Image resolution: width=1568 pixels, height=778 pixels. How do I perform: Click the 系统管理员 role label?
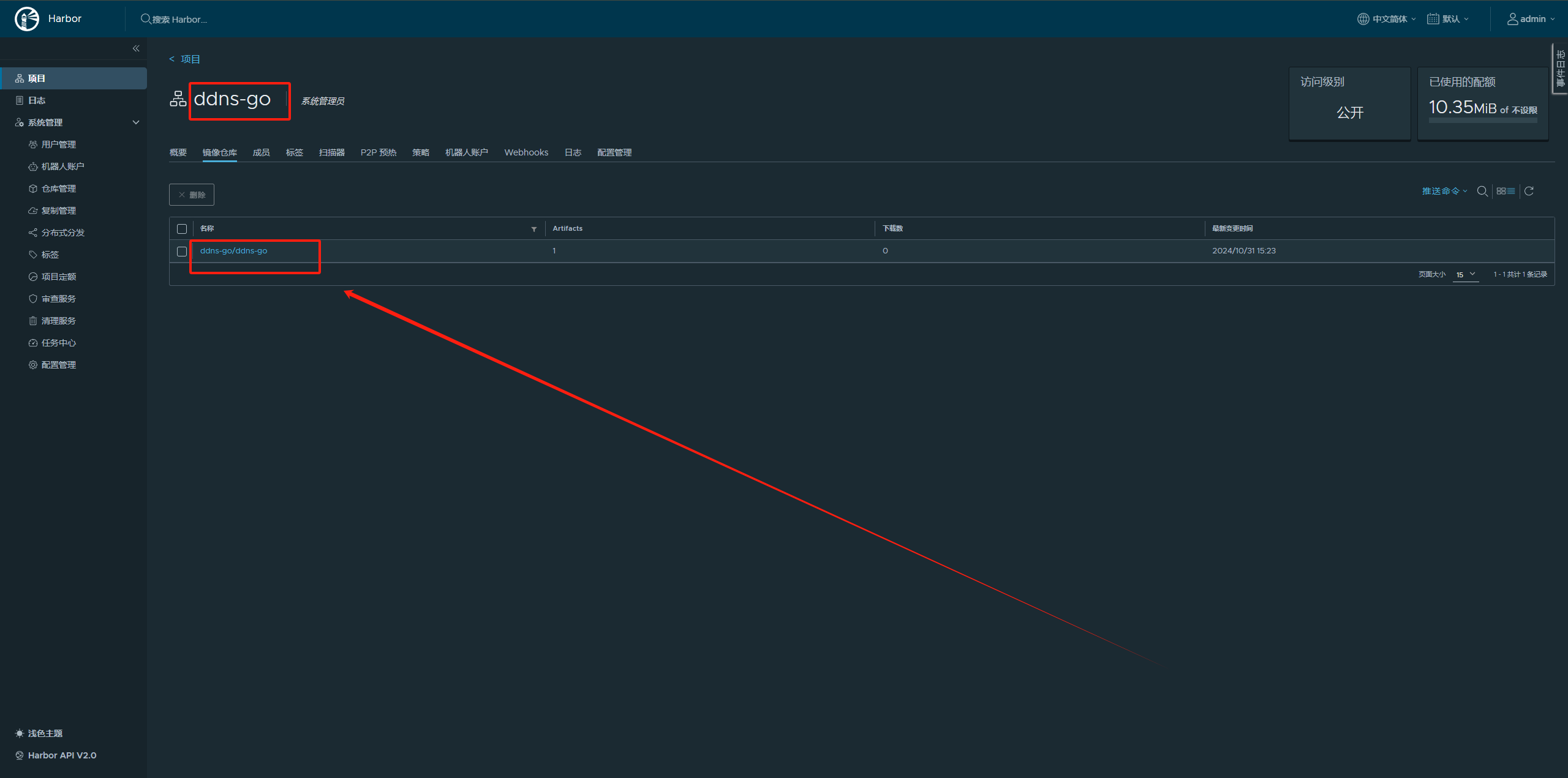coord(323,101)
